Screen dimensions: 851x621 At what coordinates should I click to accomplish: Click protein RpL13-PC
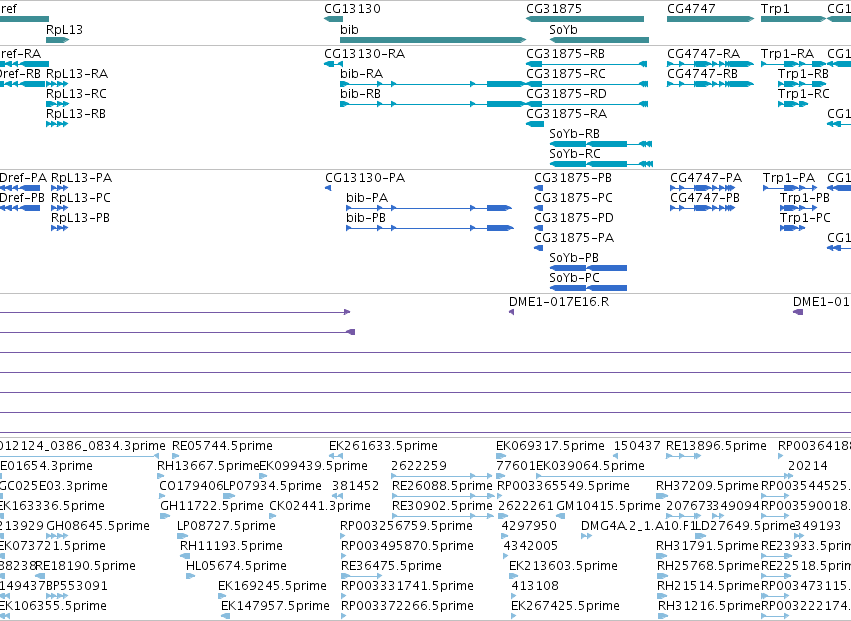click(80, 198)
